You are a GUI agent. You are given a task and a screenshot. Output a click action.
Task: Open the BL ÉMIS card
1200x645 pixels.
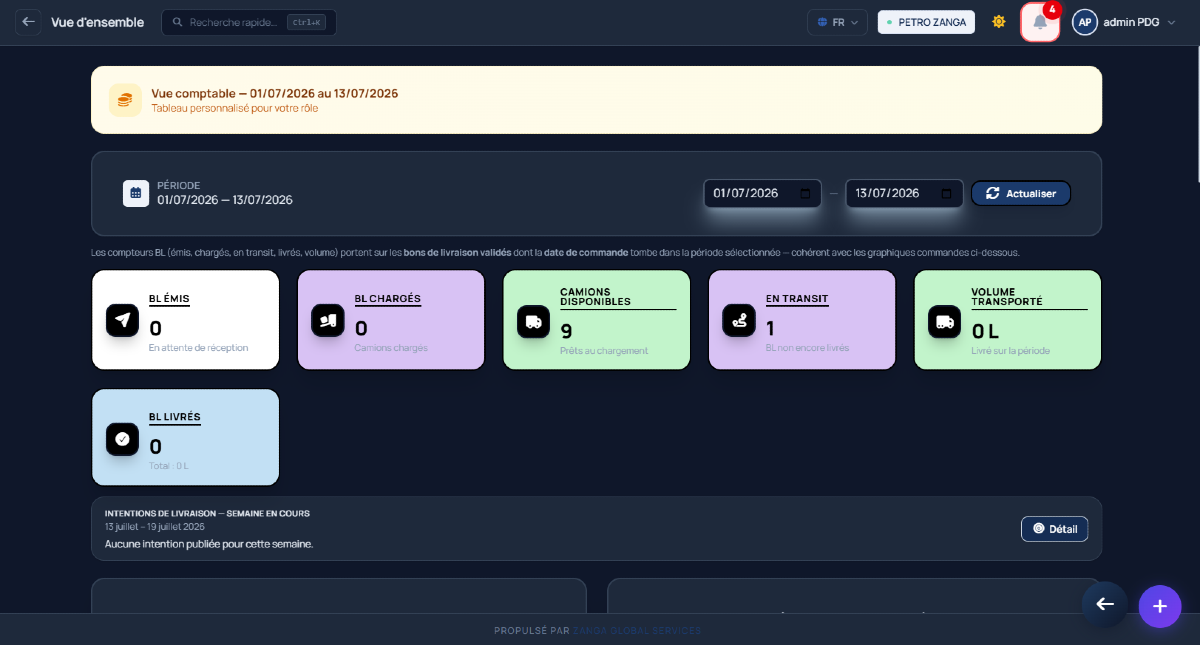[x=185, y=320]
